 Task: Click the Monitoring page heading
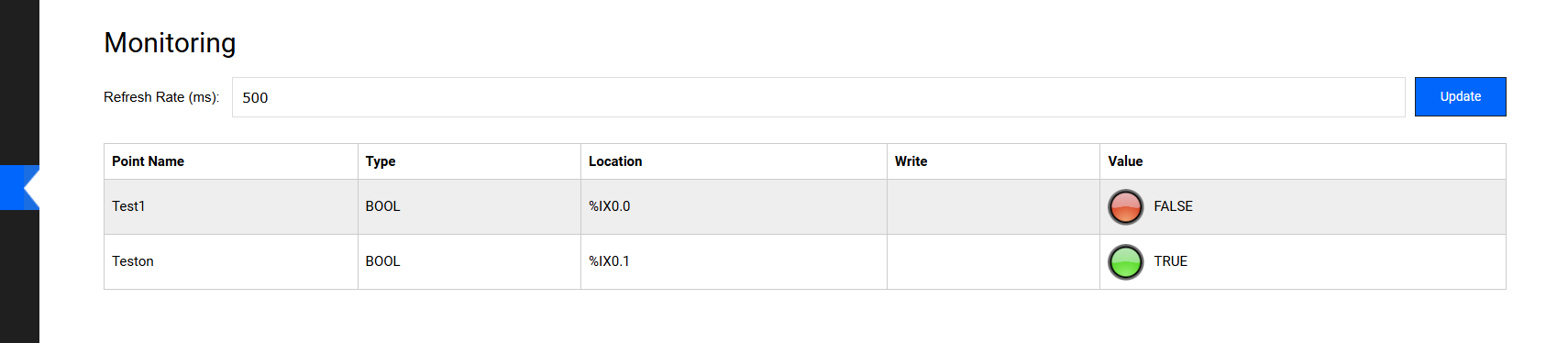click(170, 43)
